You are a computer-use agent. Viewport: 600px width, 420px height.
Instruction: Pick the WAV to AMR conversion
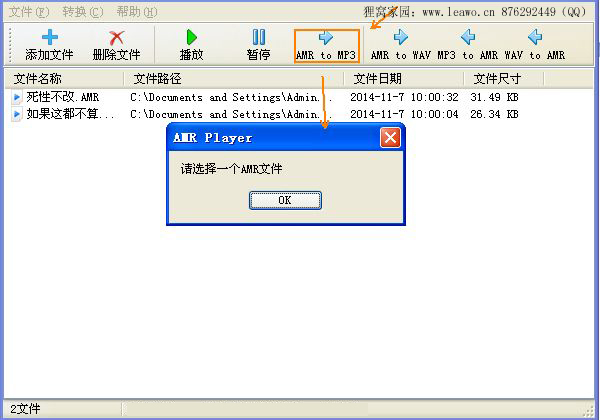(x=535, y=45)
